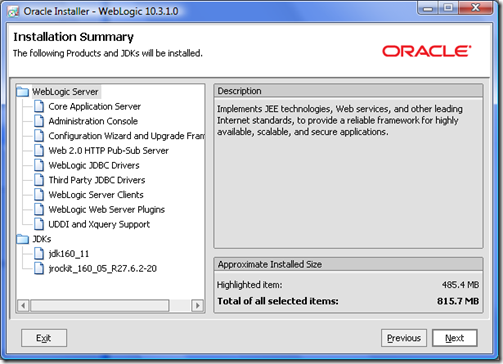503x364 pixels.
Task: Click the Third Party JDBC Drivers icon
Action: pyautogui.click(x=39, y=180)
